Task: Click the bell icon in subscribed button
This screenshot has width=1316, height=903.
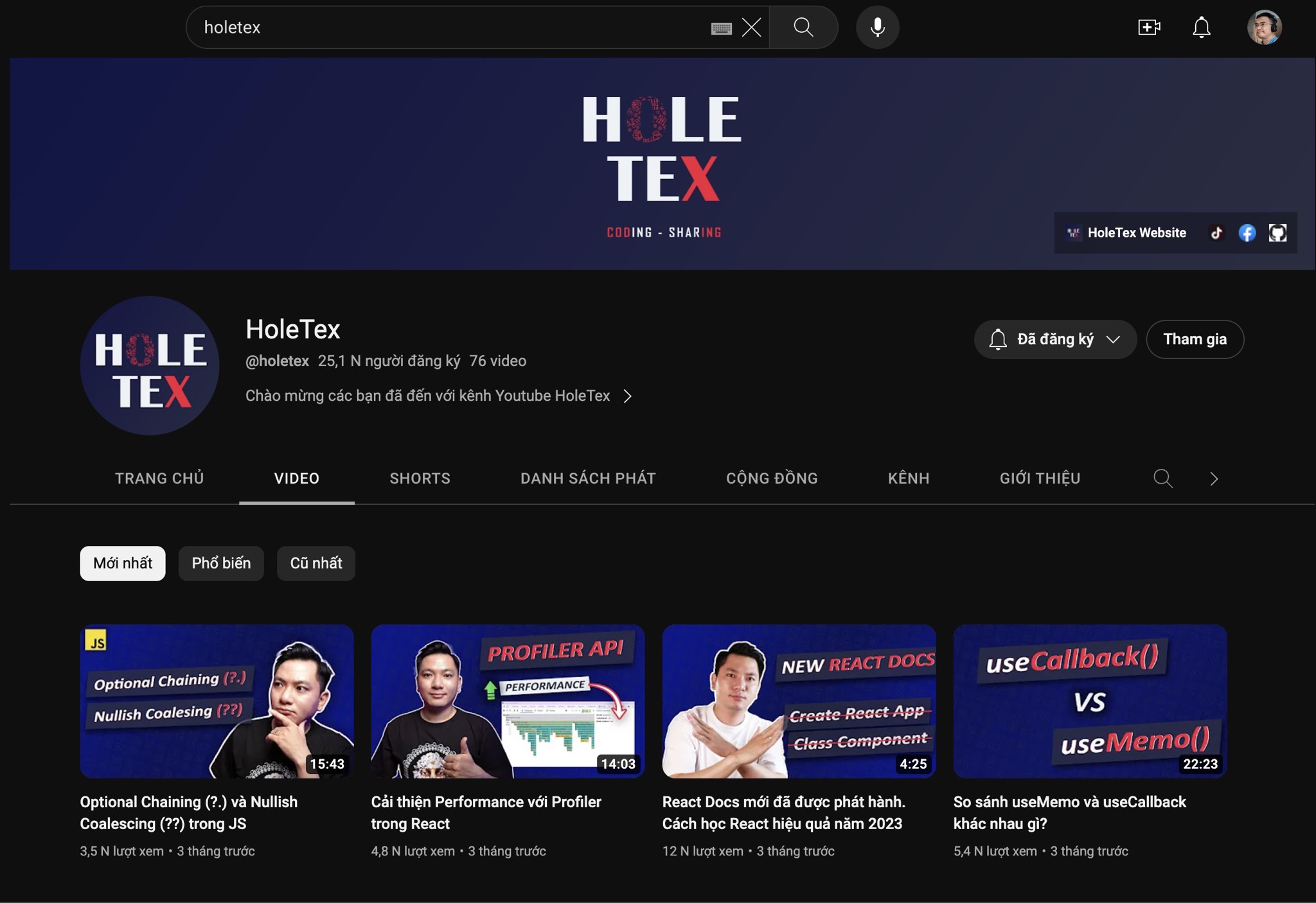Action: (x=997, y=339)
